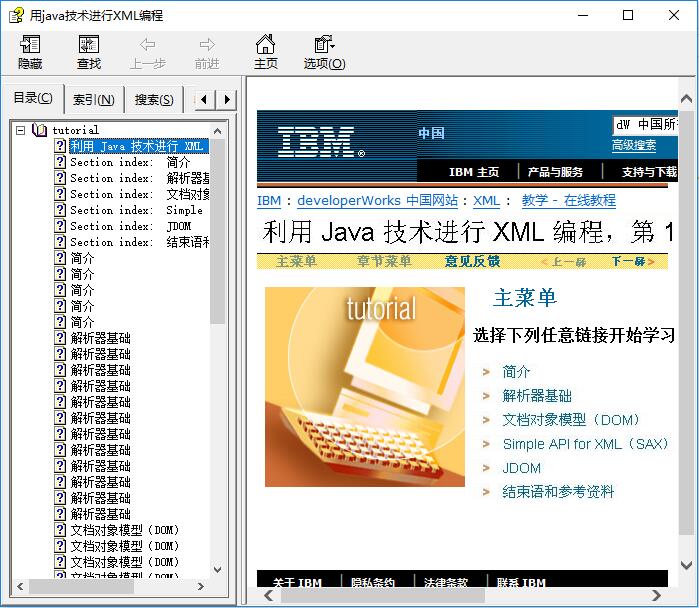This screenshot has width=699, height=608.
Task: Open 'Section index: JDOM' topic
Action: pos(131,226)
